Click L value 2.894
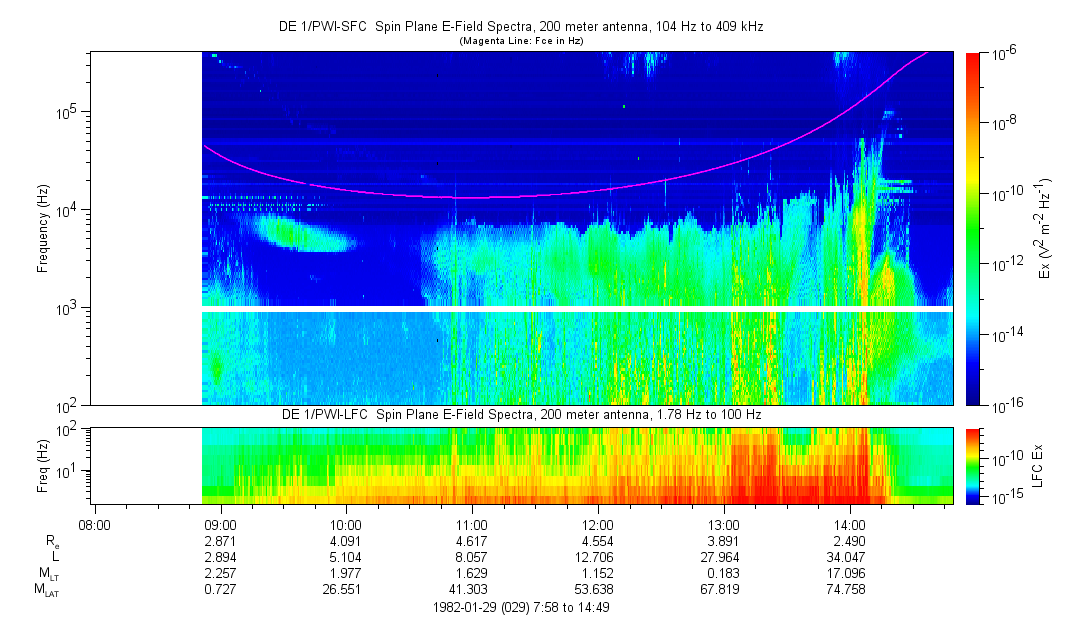 220,557
